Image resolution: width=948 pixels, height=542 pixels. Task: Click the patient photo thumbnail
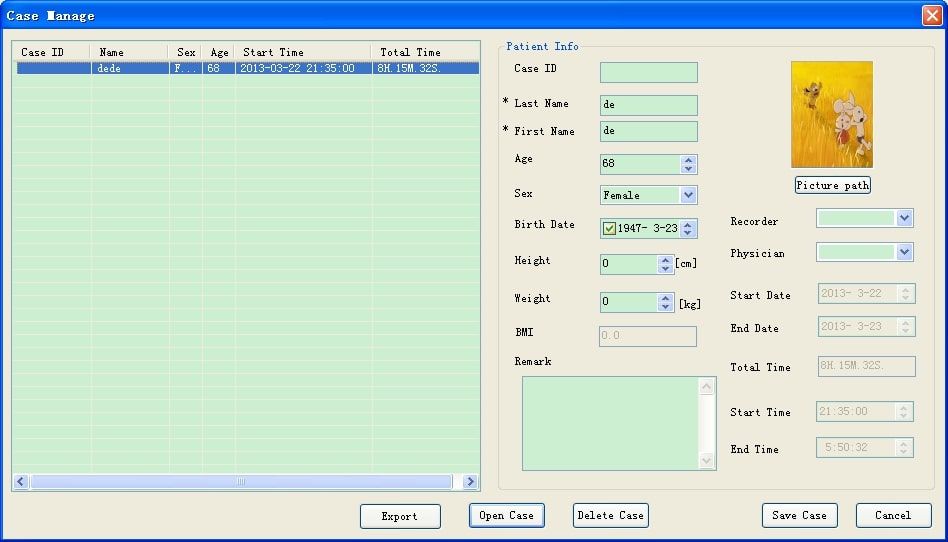point(831,115)
